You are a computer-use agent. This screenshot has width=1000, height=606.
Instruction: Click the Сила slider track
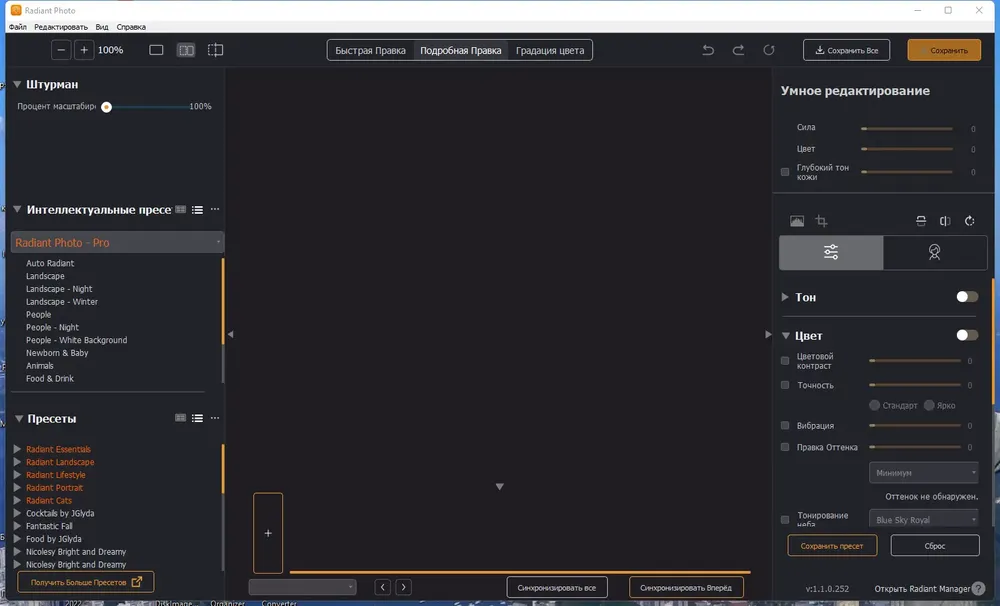(907, 129)
